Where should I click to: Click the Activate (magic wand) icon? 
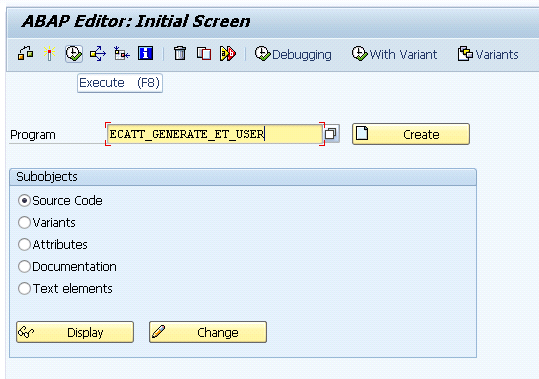[x=49, y=54]
